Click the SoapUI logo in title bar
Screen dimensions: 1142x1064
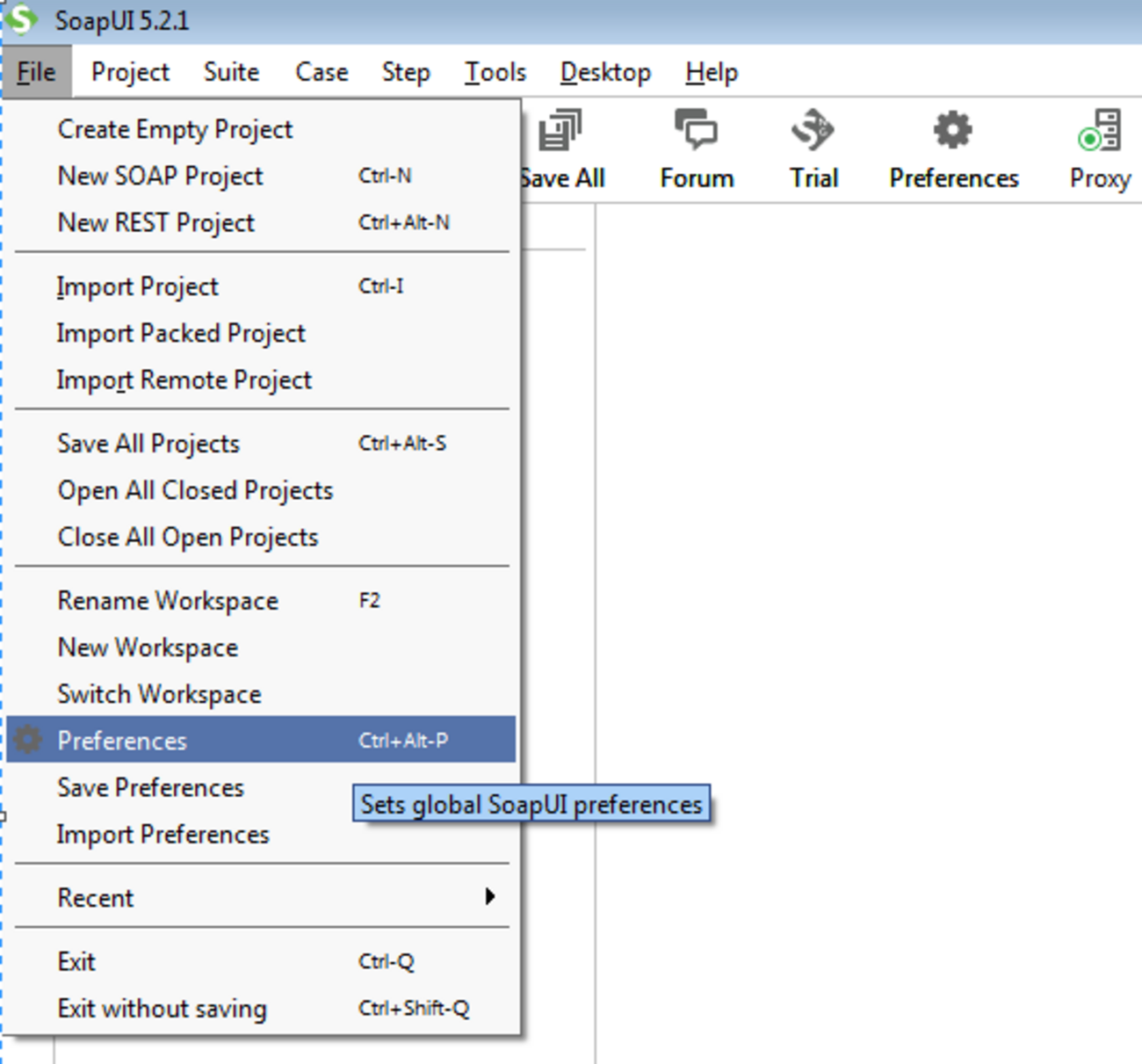[22, 19]
